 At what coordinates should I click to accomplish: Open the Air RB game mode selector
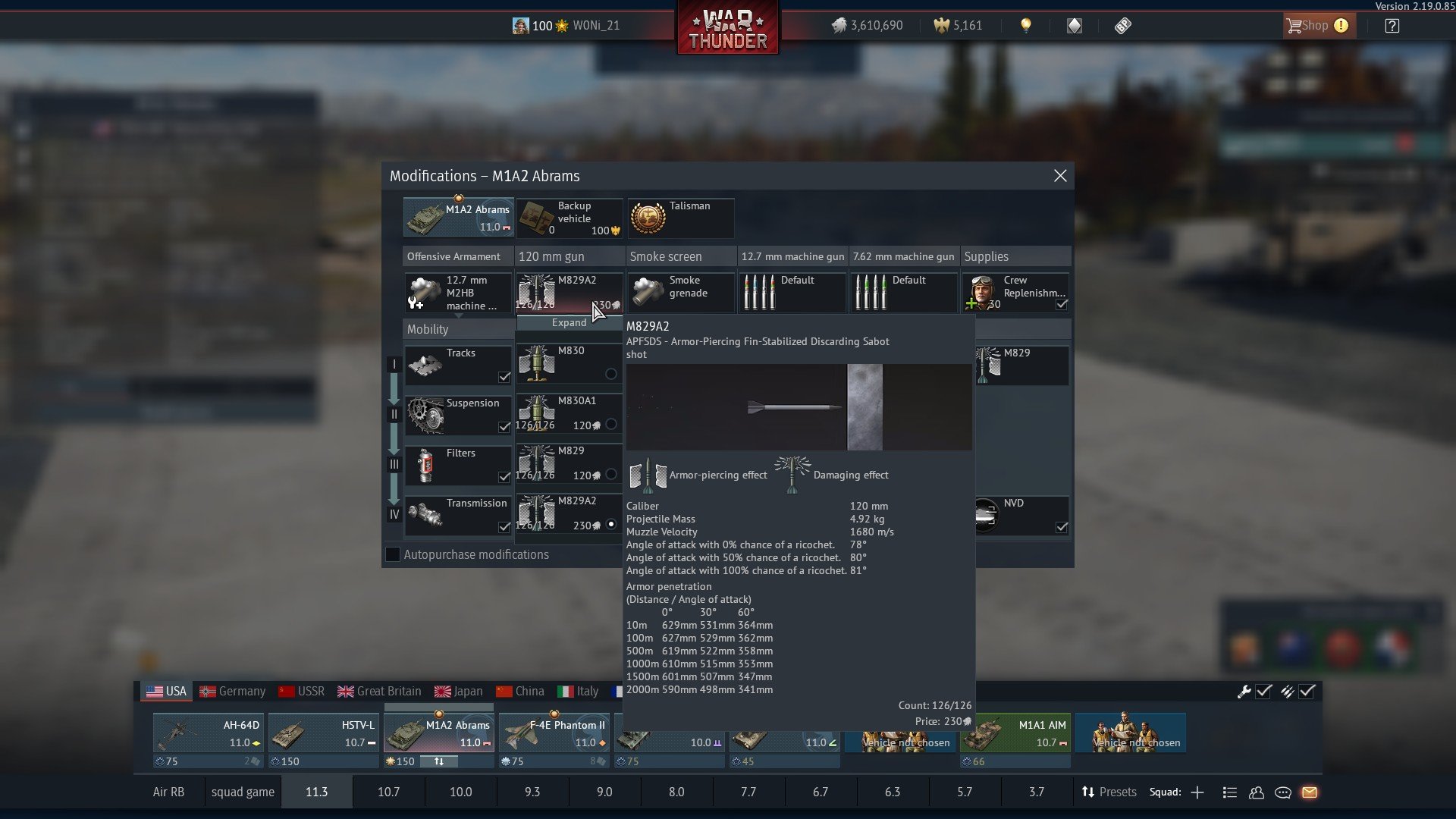[x=168, y=792]
